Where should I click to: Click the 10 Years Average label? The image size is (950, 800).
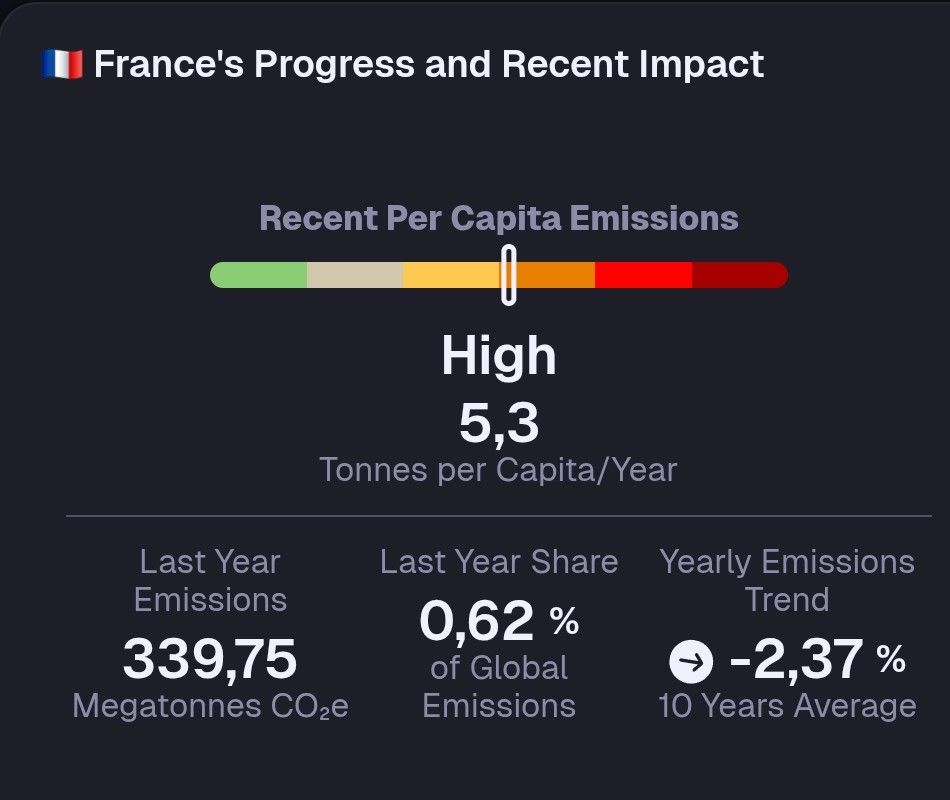point(787,706)
